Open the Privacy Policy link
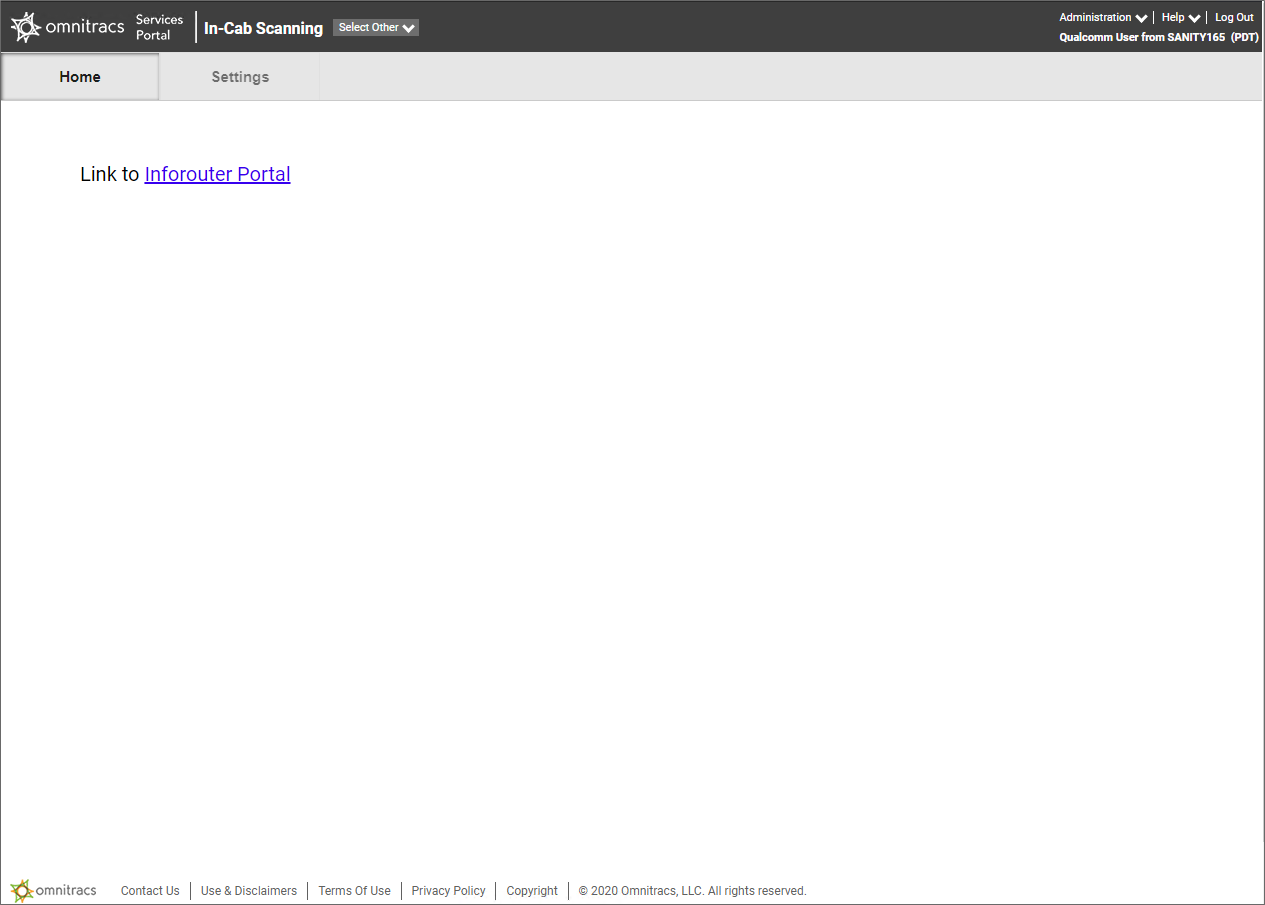Viewport: 1265px width, 905px height. pyautogui.click(x=448, y=891)
